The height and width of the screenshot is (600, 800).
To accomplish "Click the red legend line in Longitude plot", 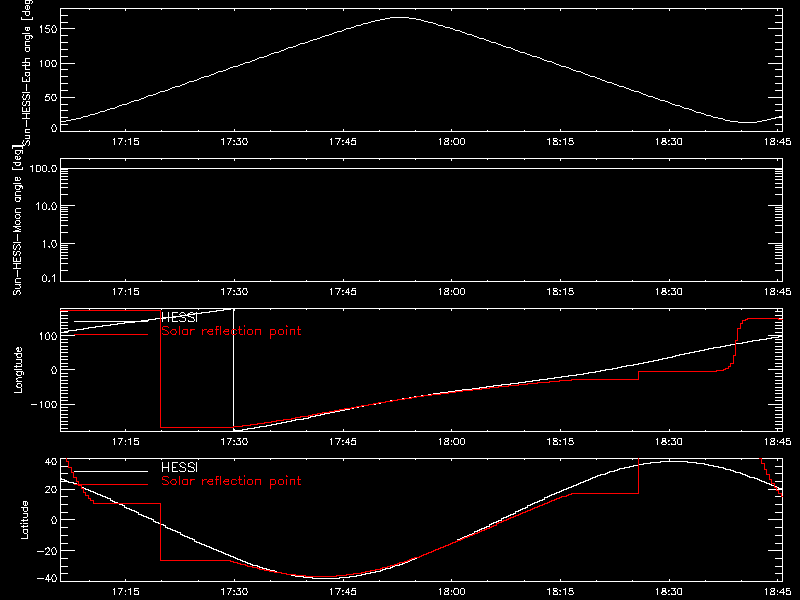I will point(111,335).
